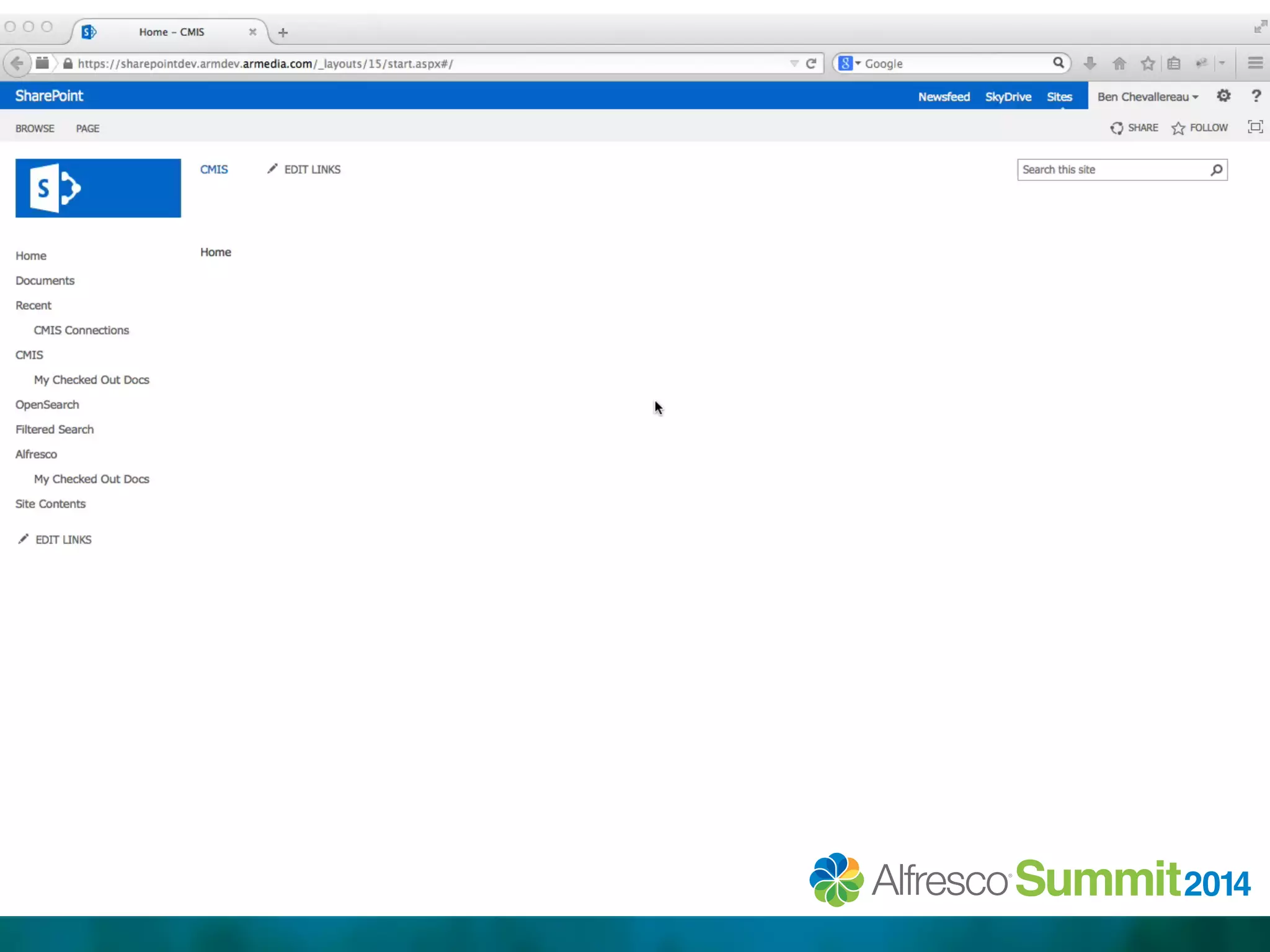
Task: Open SkyDrive link
Action: [1008, 97]
